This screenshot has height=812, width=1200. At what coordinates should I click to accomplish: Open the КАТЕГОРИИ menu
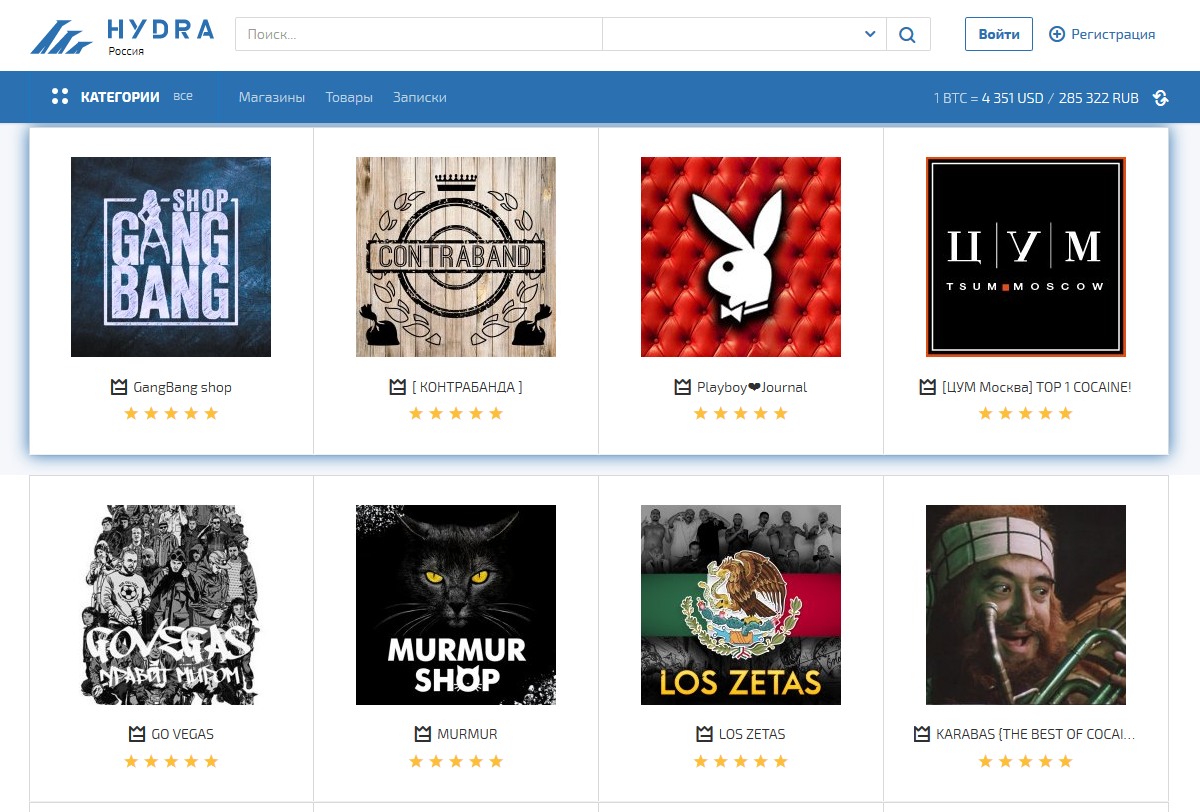click(x=120, y=97)
